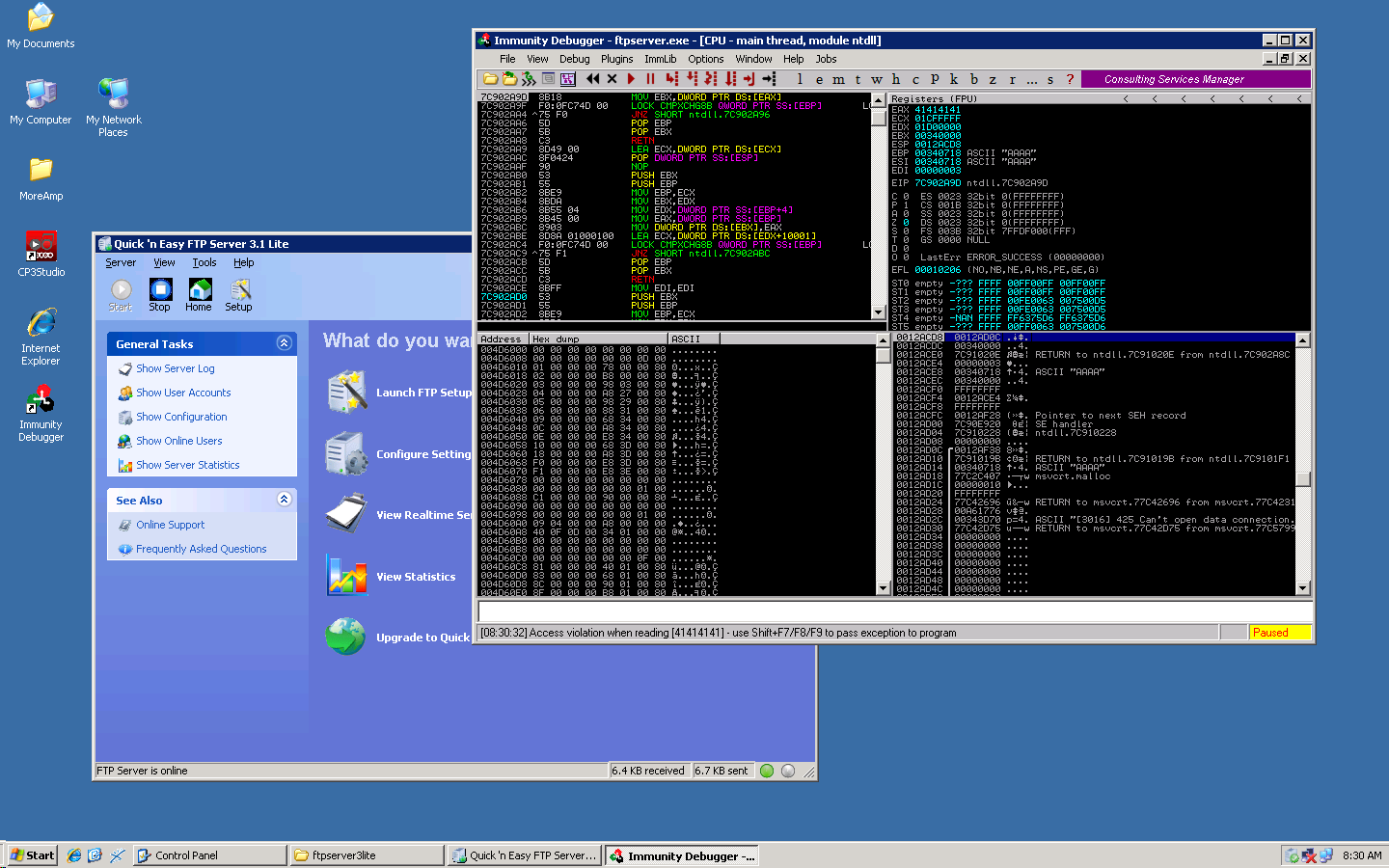Click the Step into icon in debugger toolbar

tap(671, 79)
